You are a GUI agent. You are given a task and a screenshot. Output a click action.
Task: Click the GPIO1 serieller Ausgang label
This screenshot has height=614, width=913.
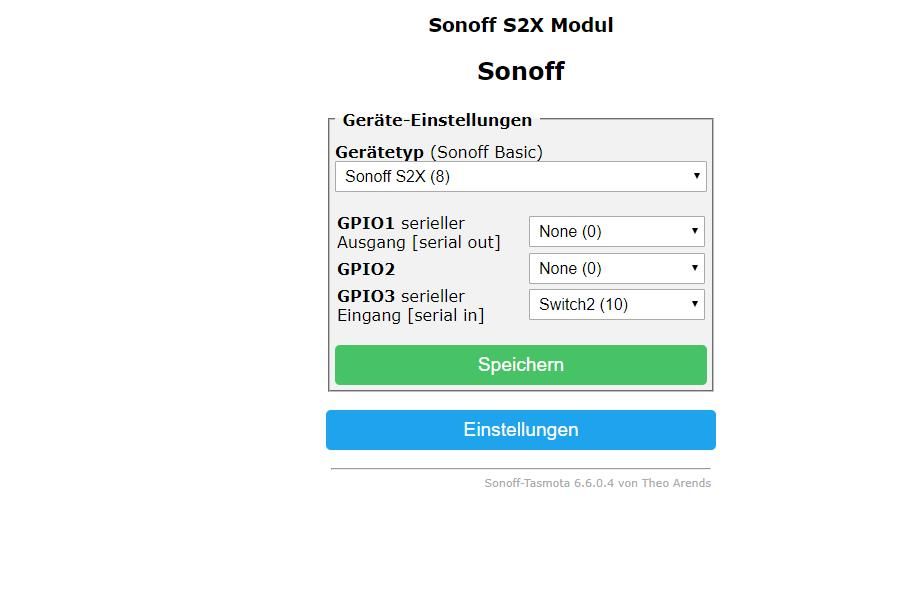tap(419, 232)
